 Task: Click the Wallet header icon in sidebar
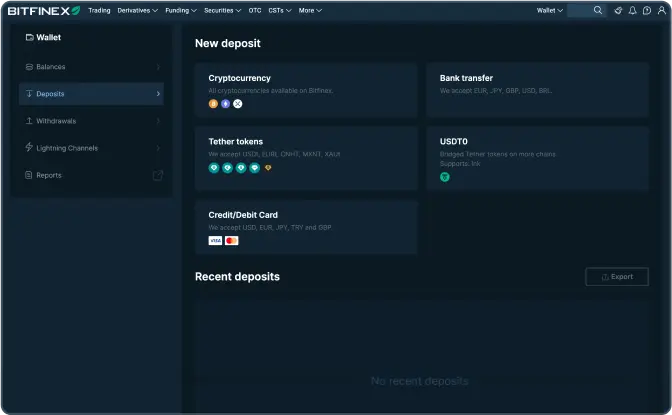click(30, 37)
